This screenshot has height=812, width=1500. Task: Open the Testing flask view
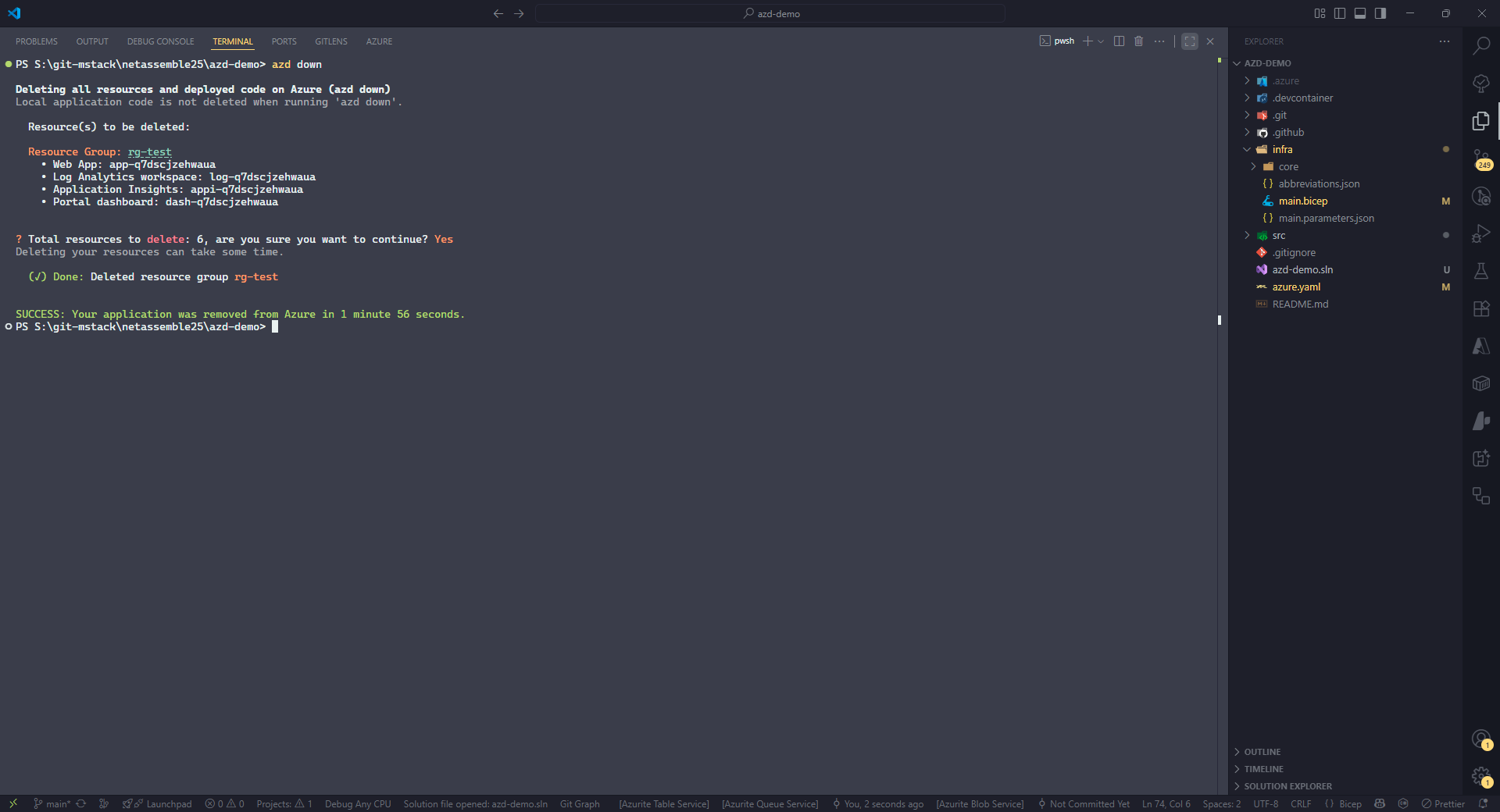click(x=1481, y=271)
